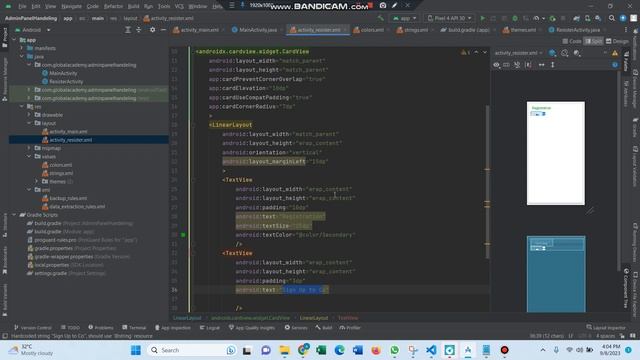The width and height of the screenshot is (640, 360).
Task: Toggle the Project tool window stripe button
Action: tap(5, 38)
